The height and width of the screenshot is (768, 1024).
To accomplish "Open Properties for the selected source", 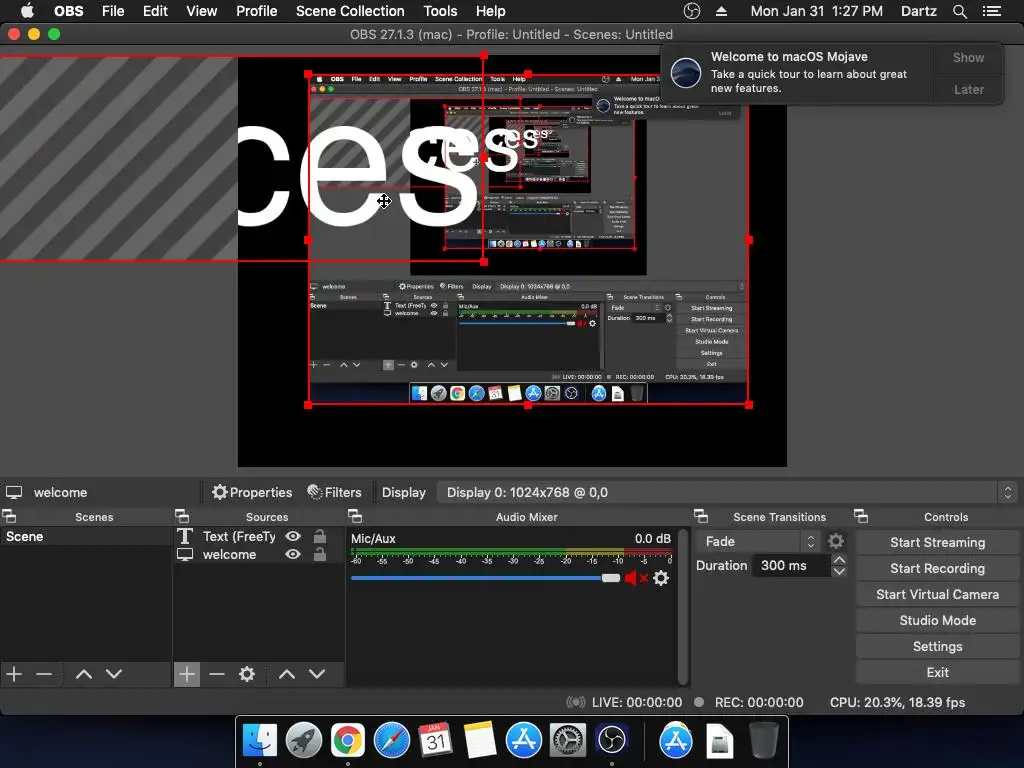I will (x=252, y=492).
